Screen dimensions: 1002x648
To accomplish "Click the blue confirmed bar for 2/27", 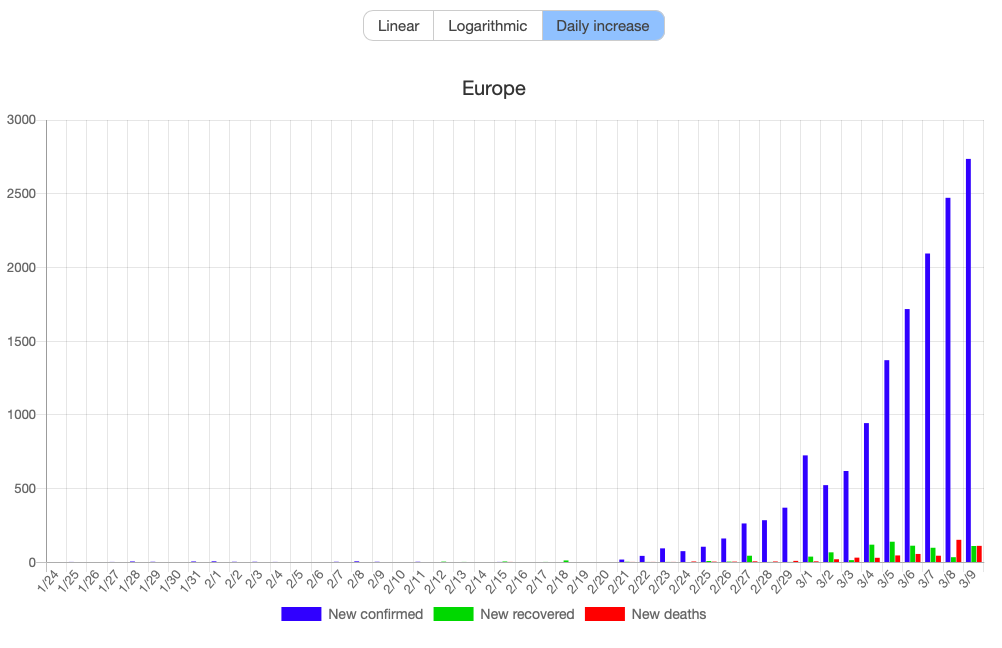I will 744,543.
